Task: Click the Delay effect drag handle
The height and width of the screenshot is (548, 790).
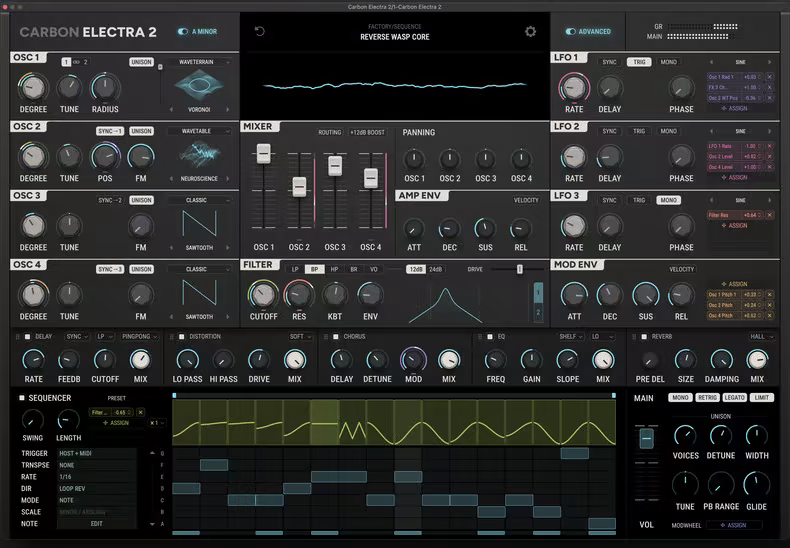Action: click(x=18, y=336)
